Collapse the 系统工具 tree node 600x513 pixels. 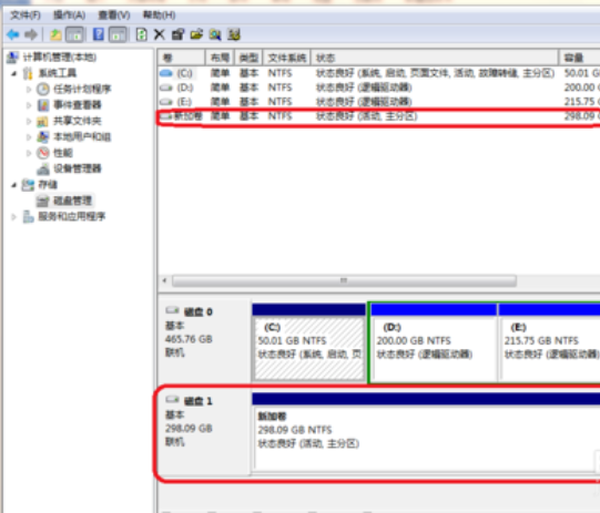(x=13, y=73)
